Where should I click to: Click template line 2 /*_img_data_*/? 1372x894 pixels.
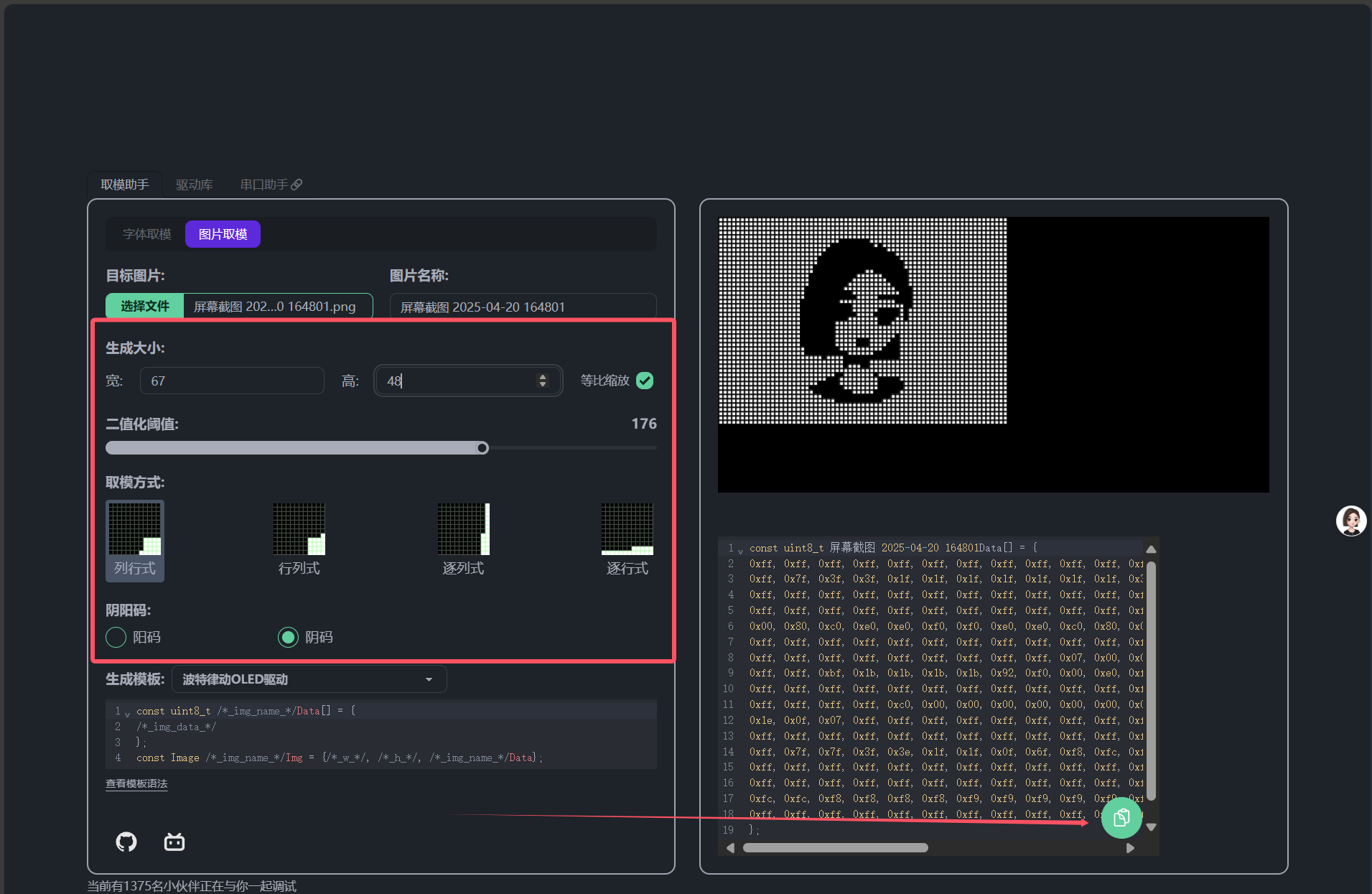(x=176, y=727)
